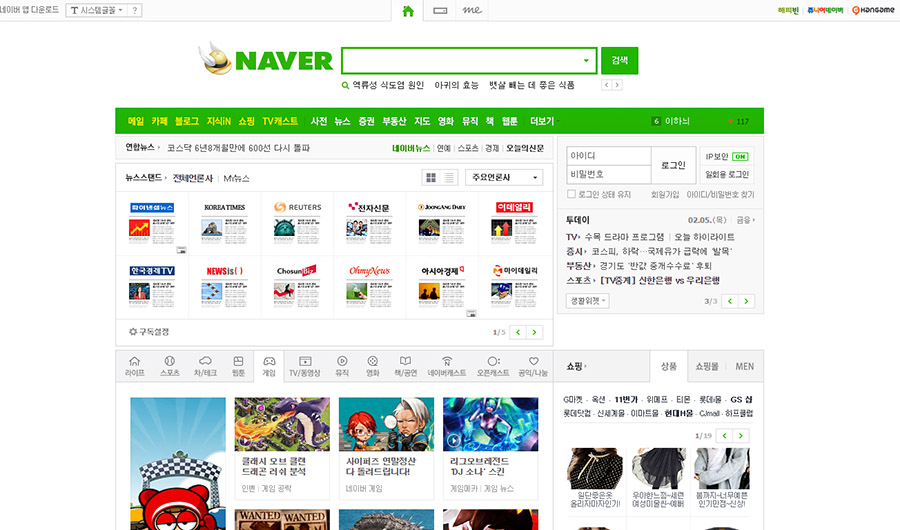
Task: Select the 영화 film reel icon tab
Action: coord(373,366)
